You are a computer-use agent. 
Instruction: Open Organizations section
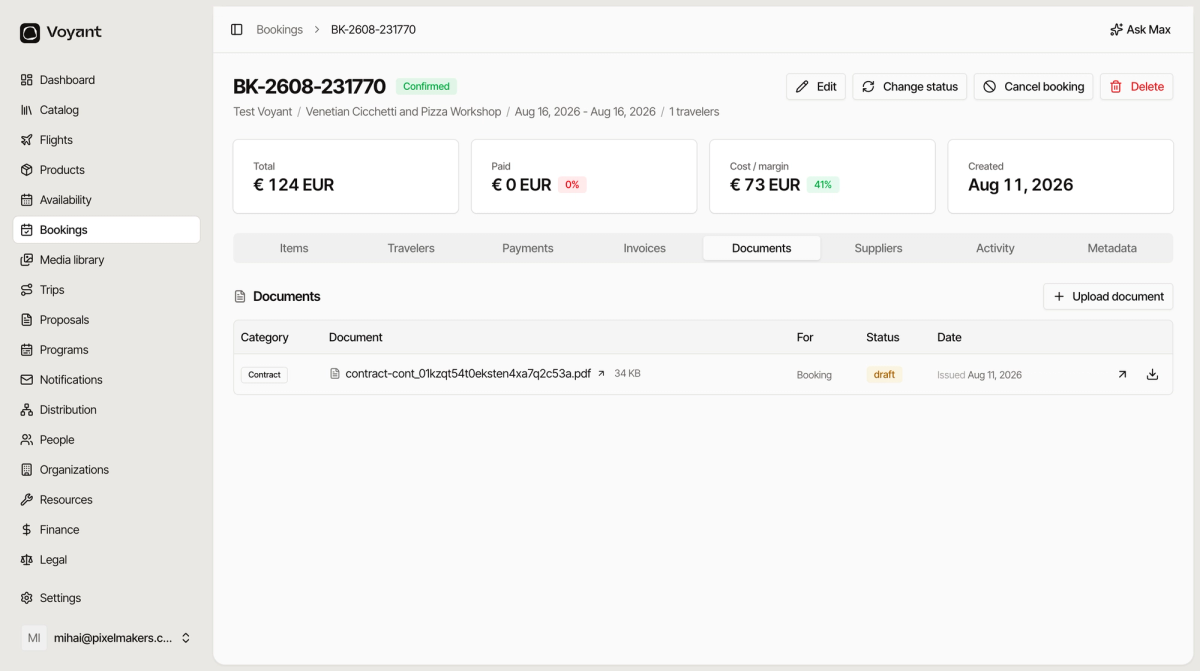pos(106,470)
